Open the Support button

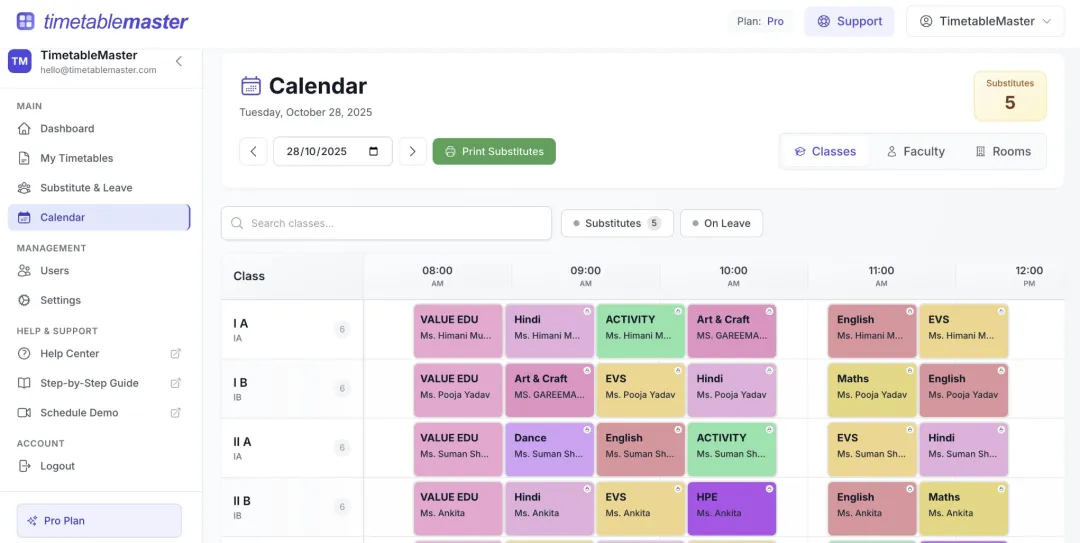849,21
